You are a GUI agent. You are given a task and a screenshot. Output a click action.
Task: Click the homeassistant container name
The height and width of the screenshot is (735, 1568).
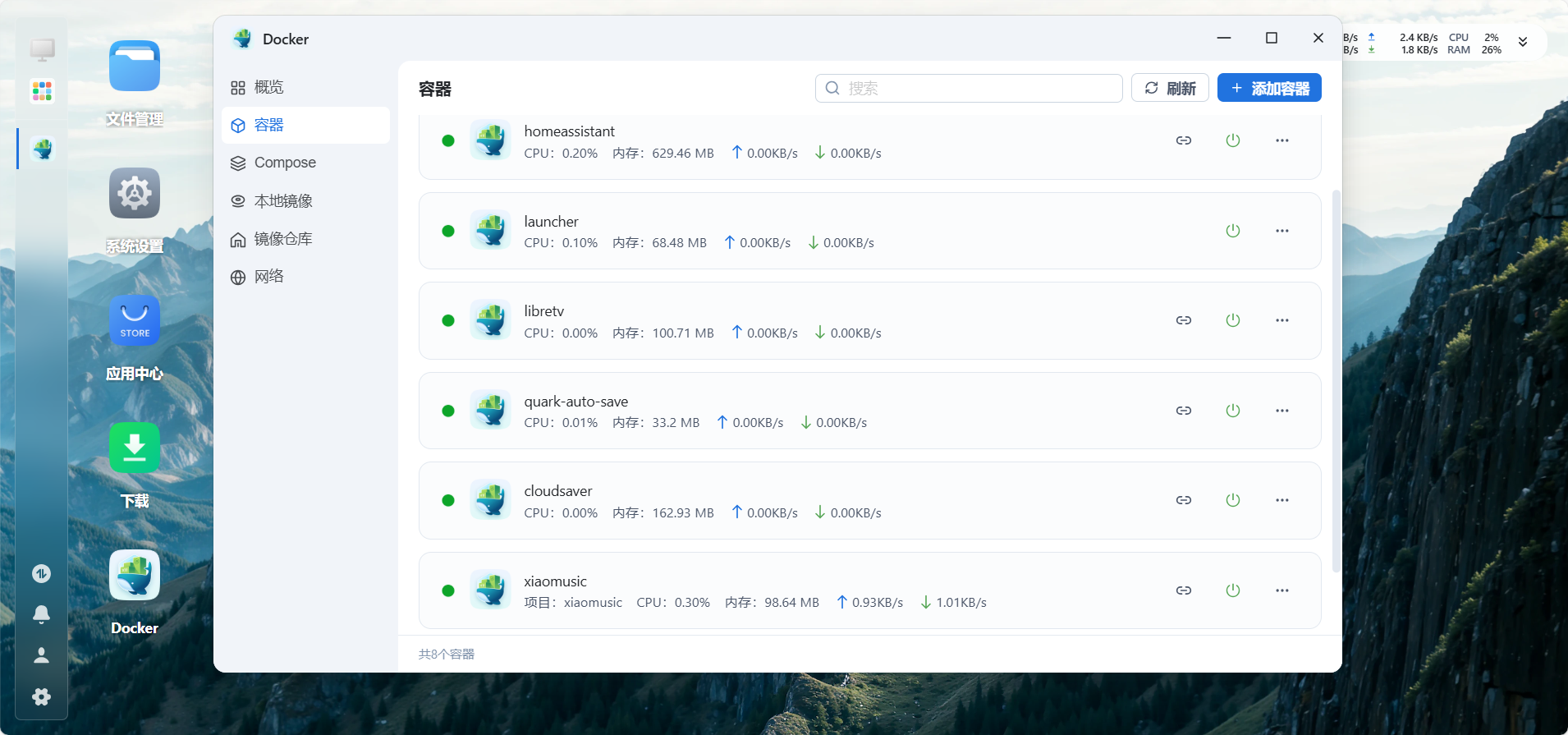tap(570, 131)
